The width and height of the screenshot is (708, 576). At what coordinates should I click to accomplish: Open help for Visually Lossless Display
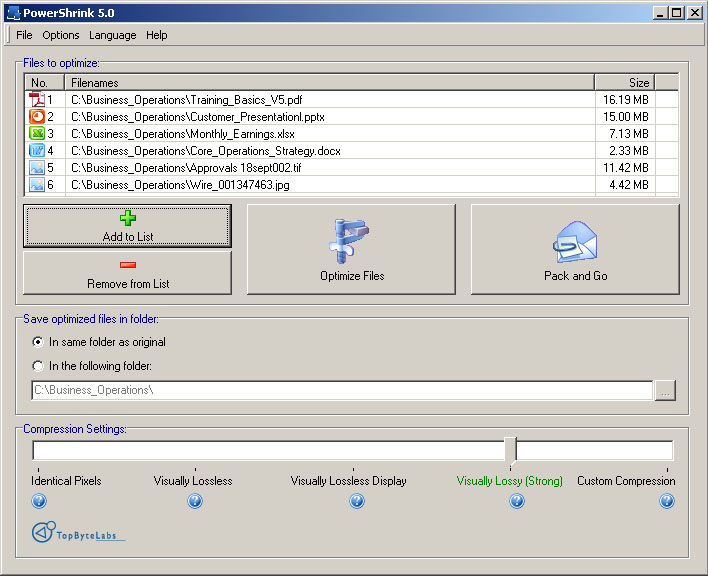click(357, 501)
